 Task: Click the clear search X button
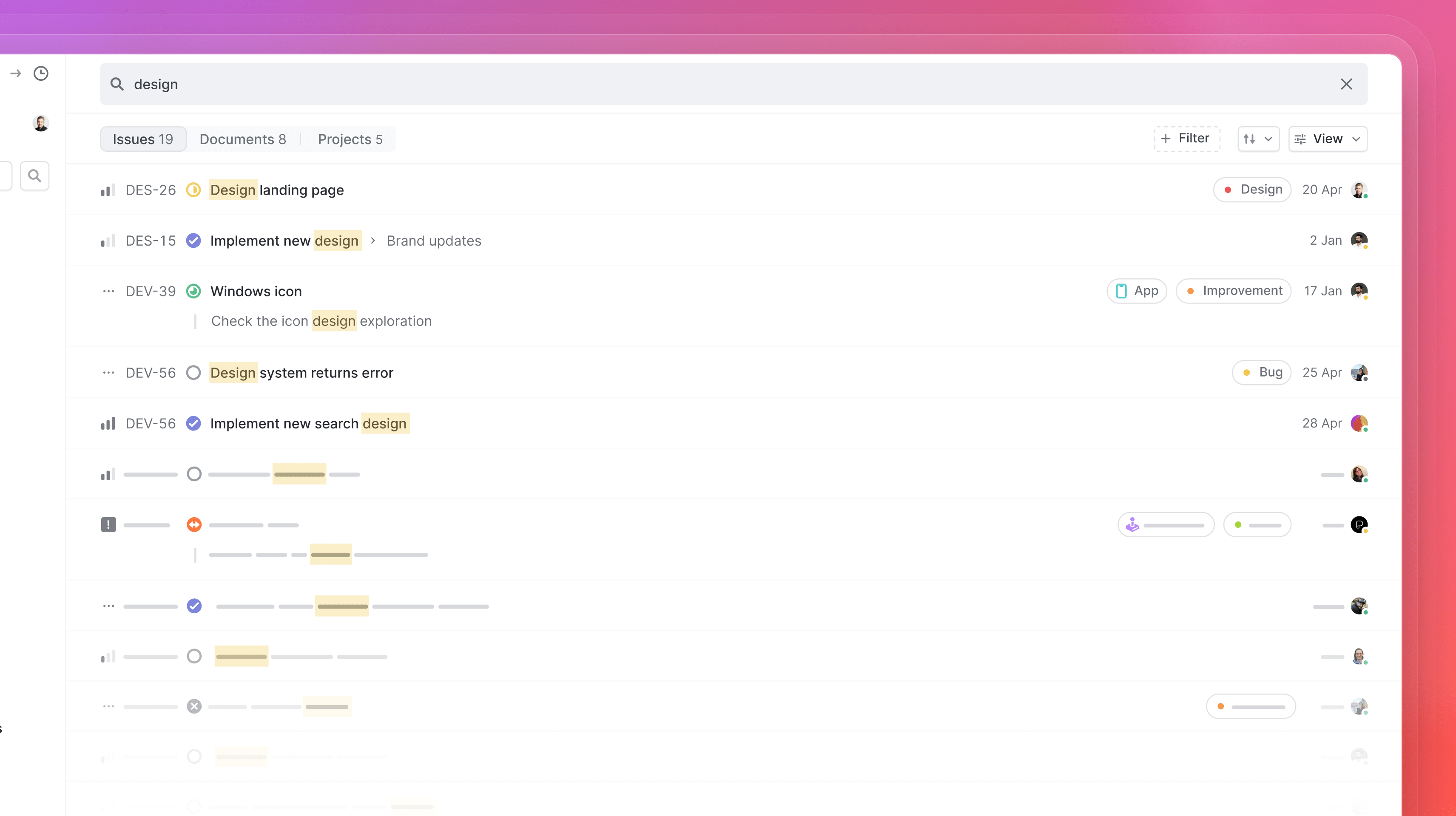coord(1347,84)
